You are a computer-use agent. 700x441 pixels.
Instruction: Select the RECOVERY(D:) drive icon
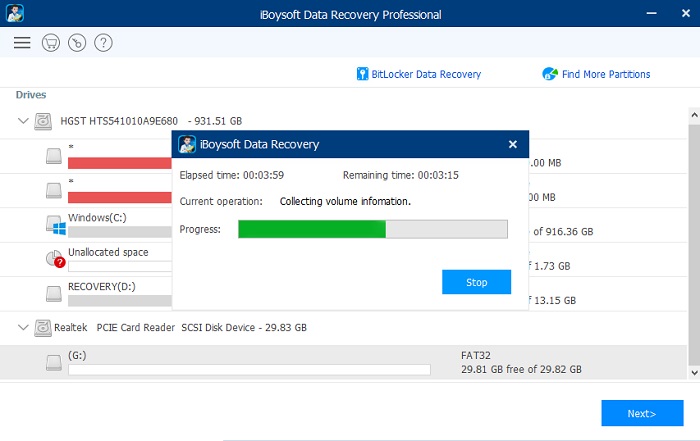coord(54,293)
